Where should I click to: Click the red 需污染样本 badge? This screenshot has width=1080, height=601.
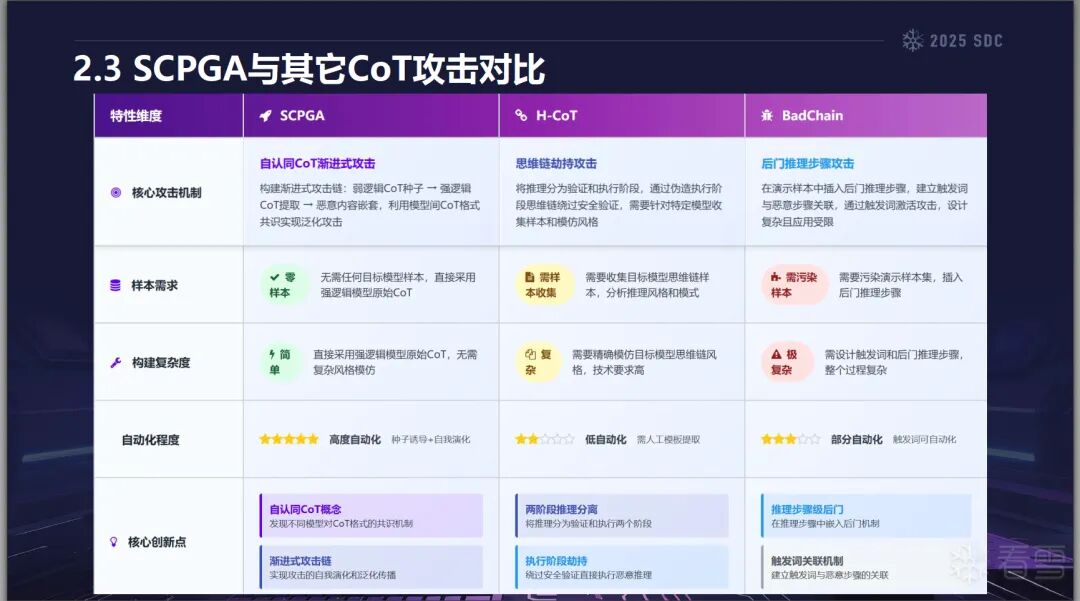tap(793, 285)
